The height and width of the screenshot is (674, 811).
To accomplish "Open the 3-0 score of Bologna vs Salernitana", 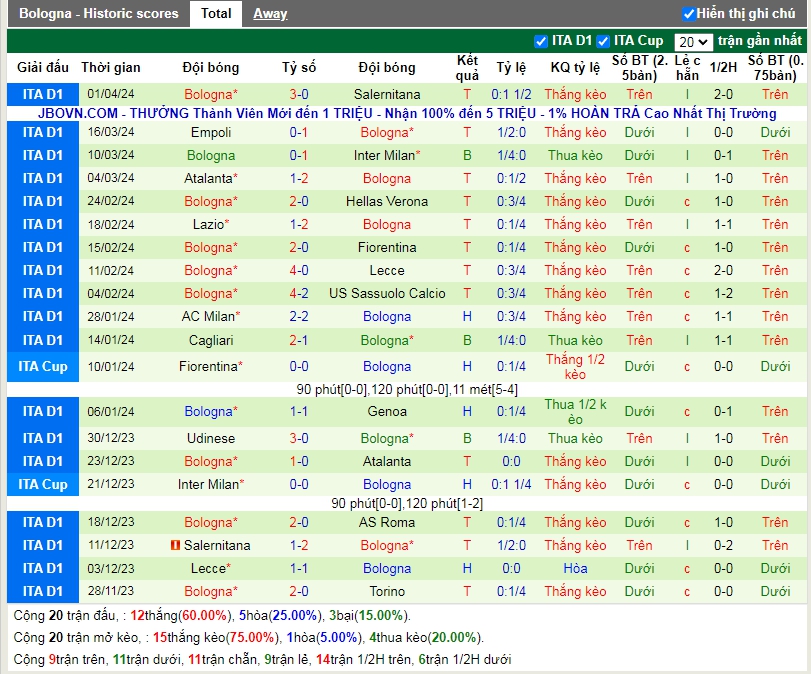I will pyautogui.click(x=298, y=94).
